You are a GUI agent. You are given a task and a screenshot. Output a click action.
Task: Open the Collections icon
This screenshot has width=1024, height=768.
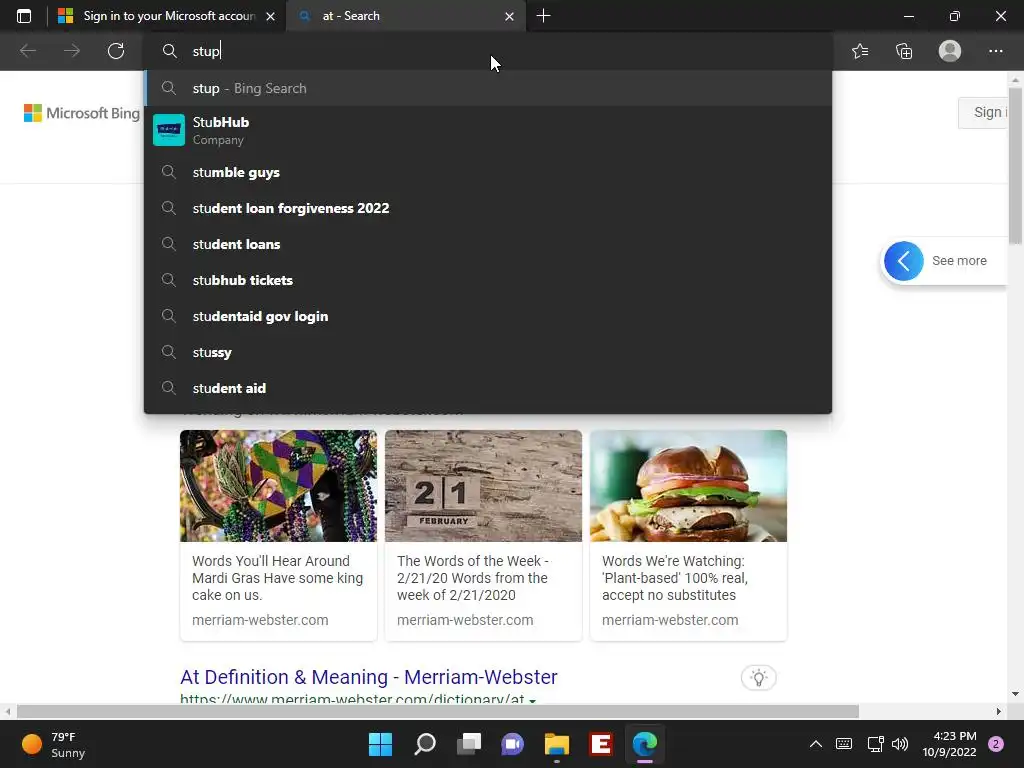(x=904, y=51)
